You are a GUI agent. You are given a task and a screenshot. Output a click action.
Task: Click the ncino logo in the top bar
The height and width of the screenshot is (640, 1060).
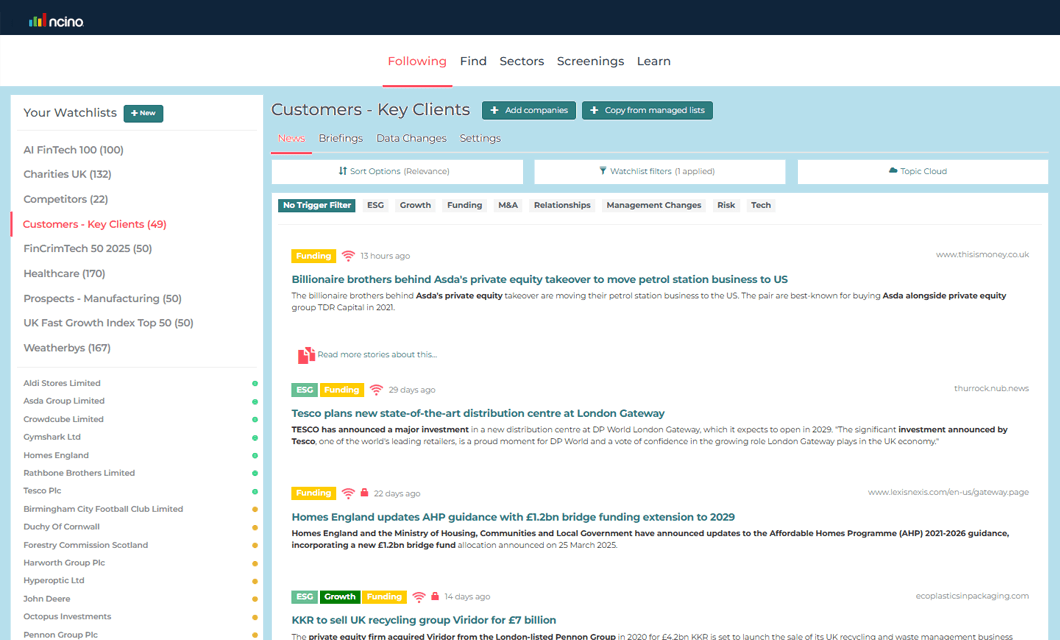(57, 19)
